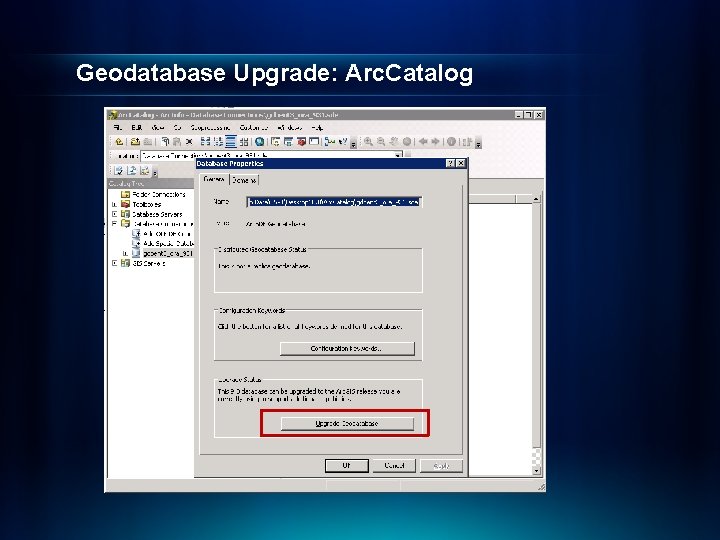The height and width of the screenshot is (540, 720).
Task: Select GIS Servers in the Catalog Tree
Action: click(x=149, y=263)
